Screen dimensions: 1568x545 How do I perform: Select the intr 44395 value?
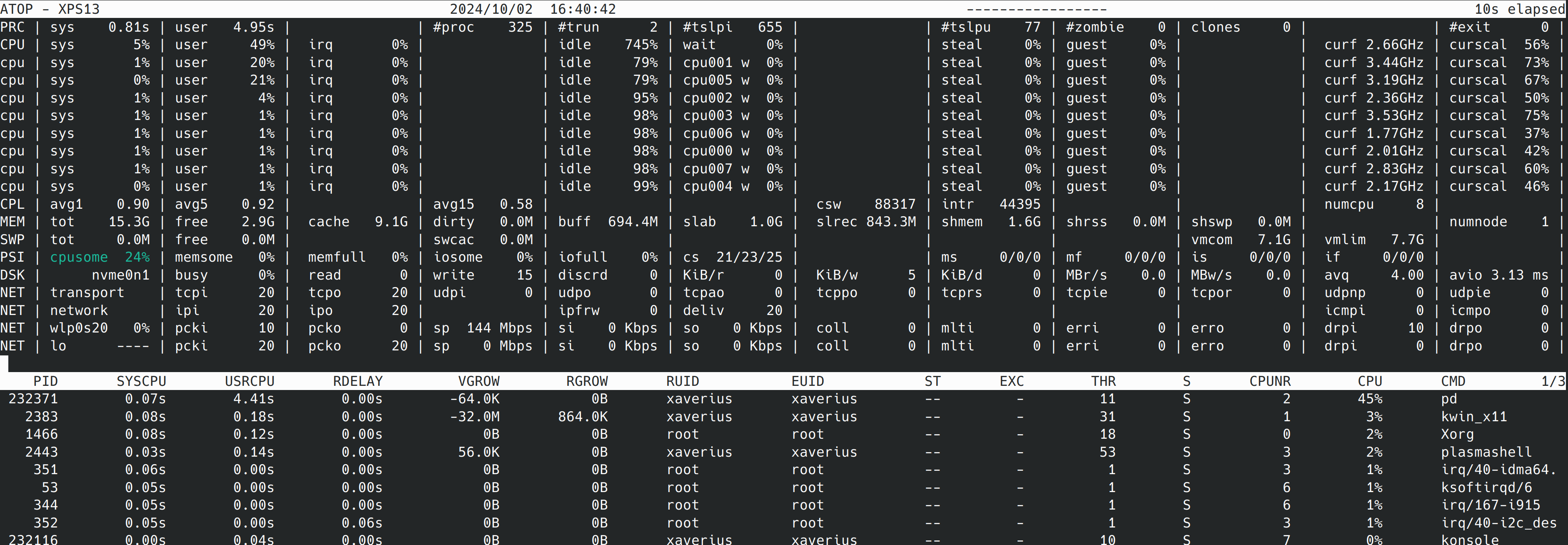[991, 205]
